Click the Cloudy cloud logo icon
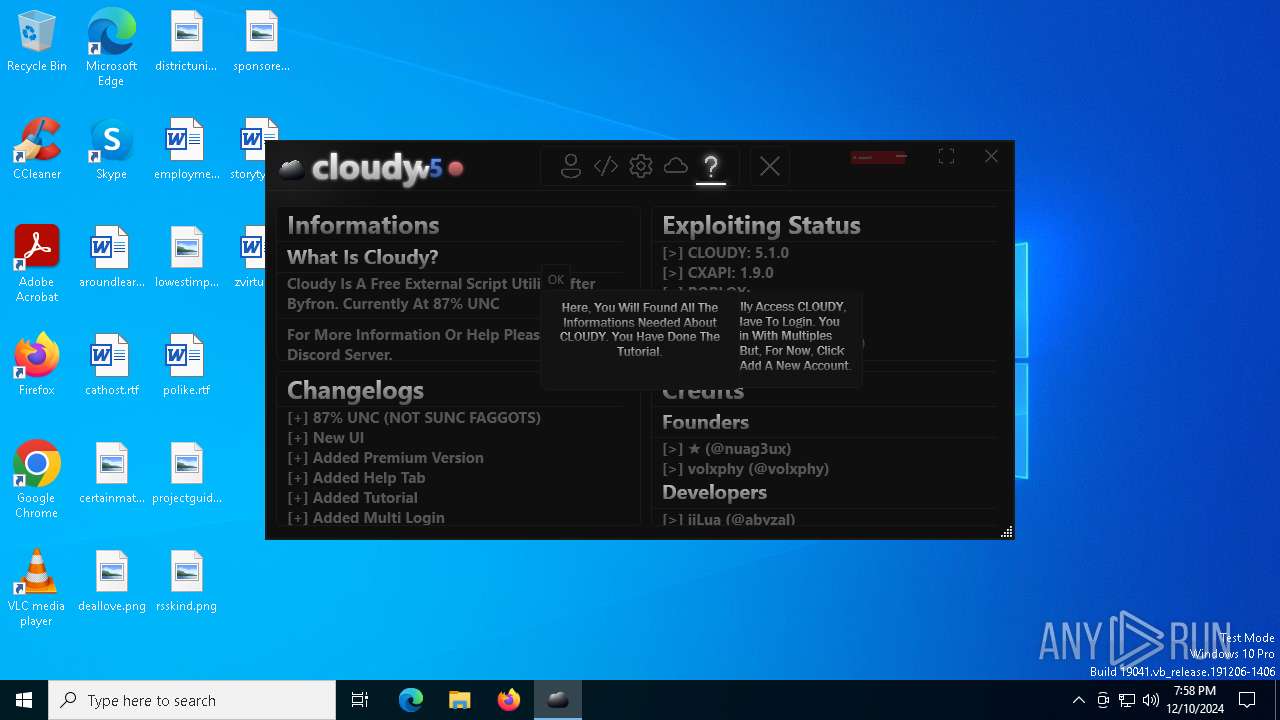 point(292,169)
